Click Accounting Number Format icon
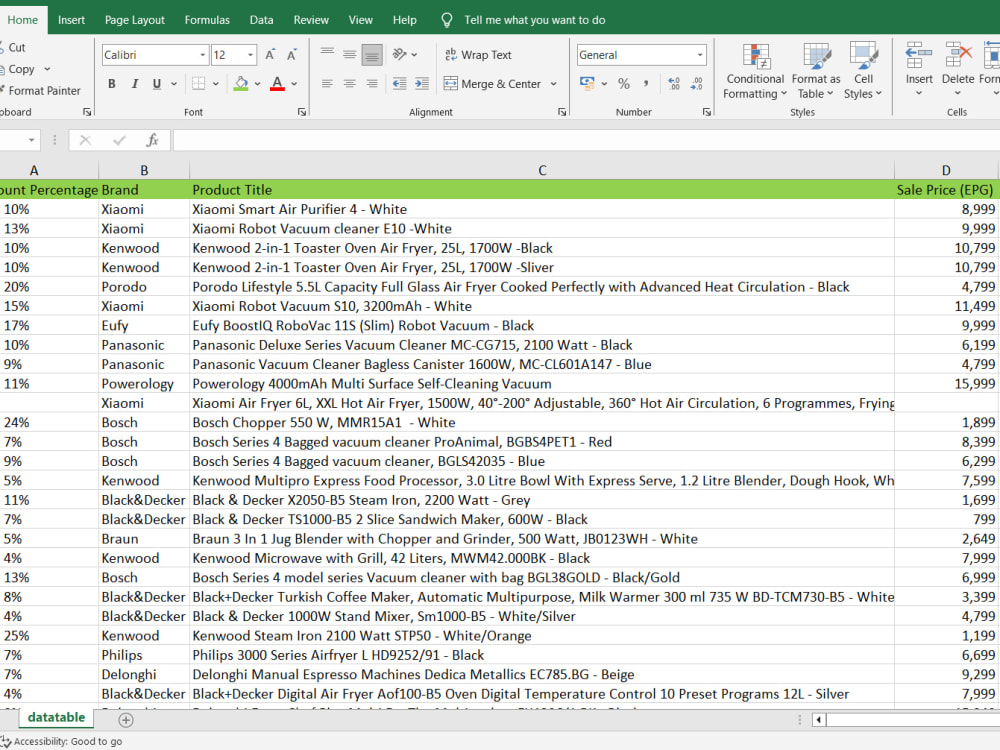This screenshot has width=1000, height=750. pyautogui.click(x=587, y=84)
